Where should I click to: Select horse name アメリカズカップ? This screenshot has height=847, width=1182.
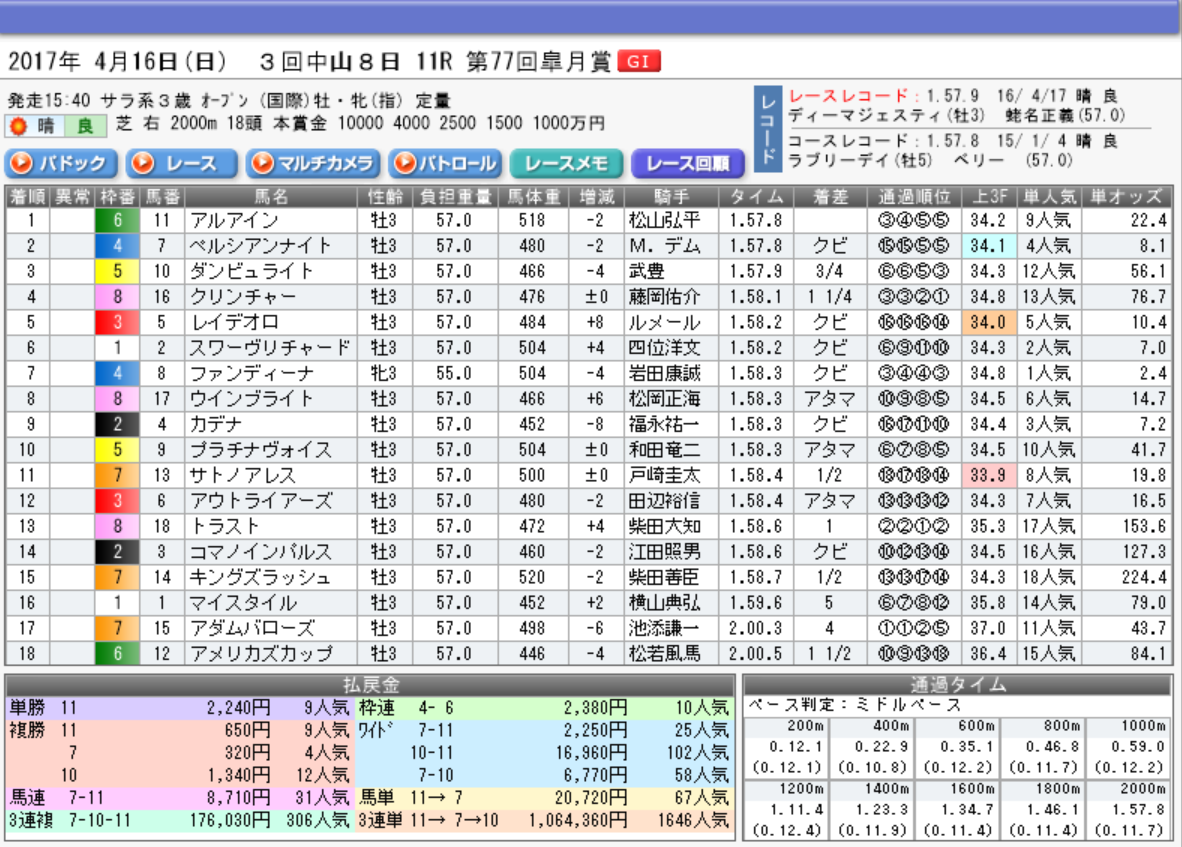[x=260, y=653]
